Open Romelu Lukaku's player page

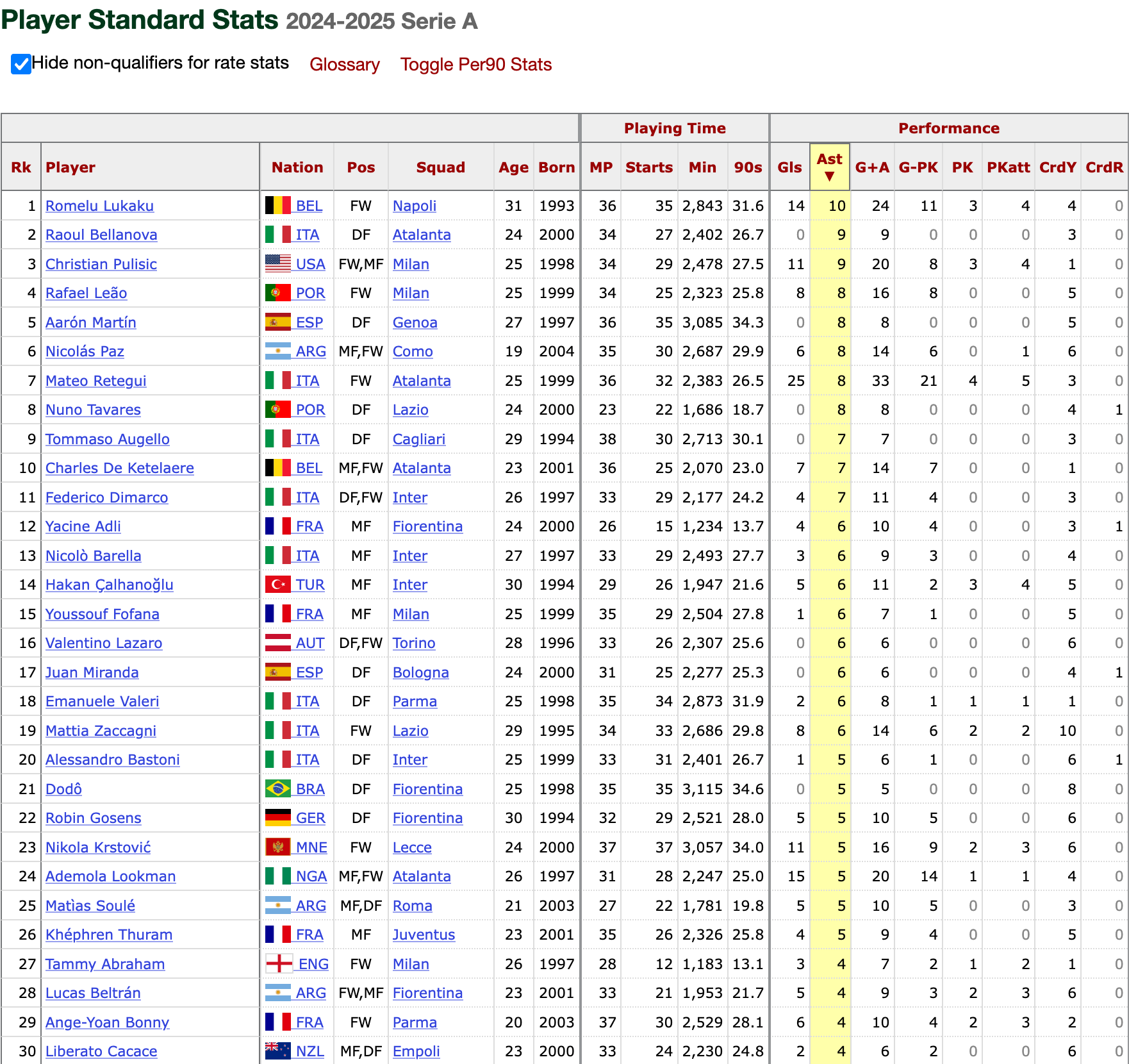tap(99, 206)
